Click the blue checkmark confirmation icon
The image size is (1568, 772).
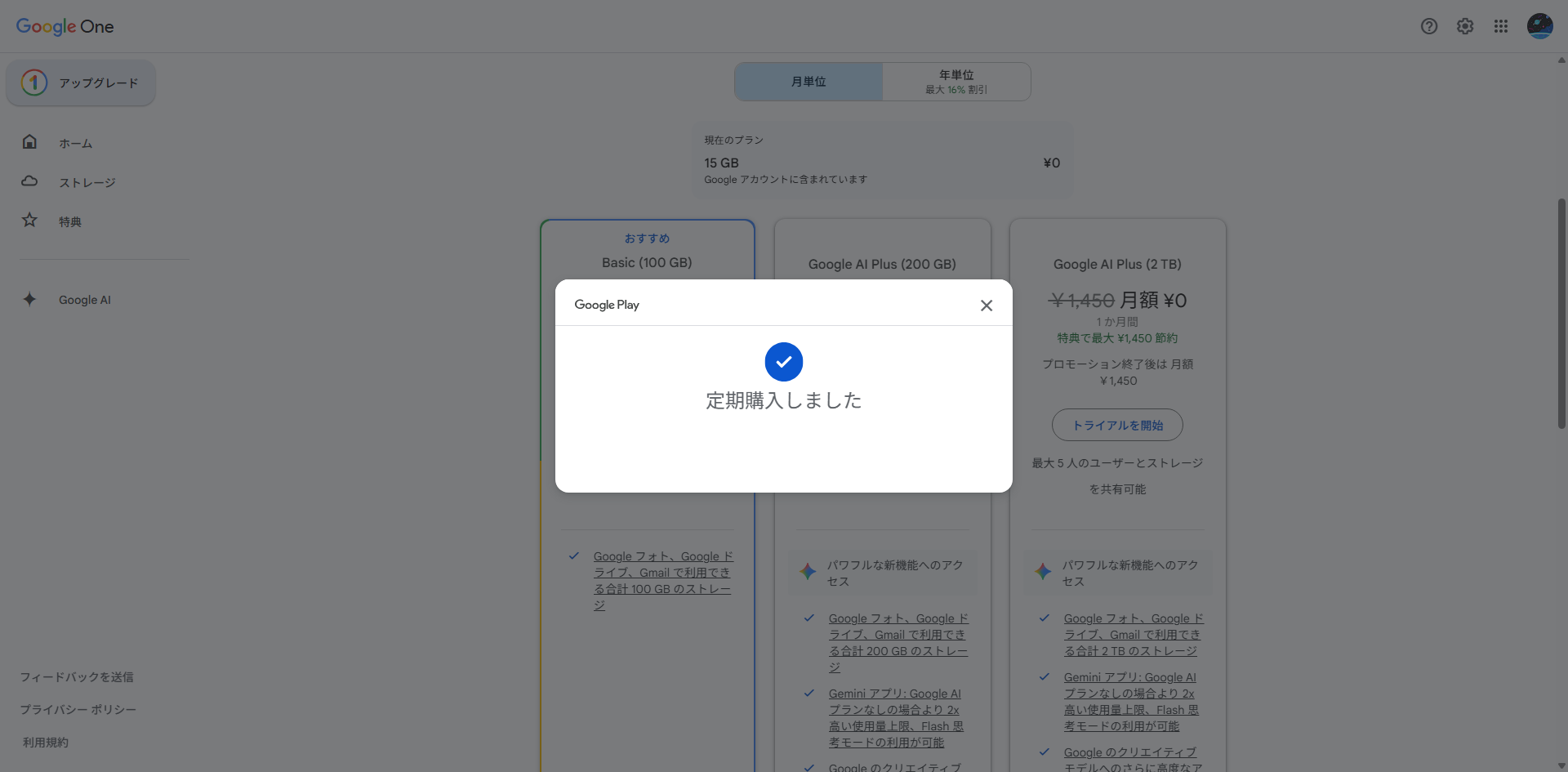[x=784, y=362]
